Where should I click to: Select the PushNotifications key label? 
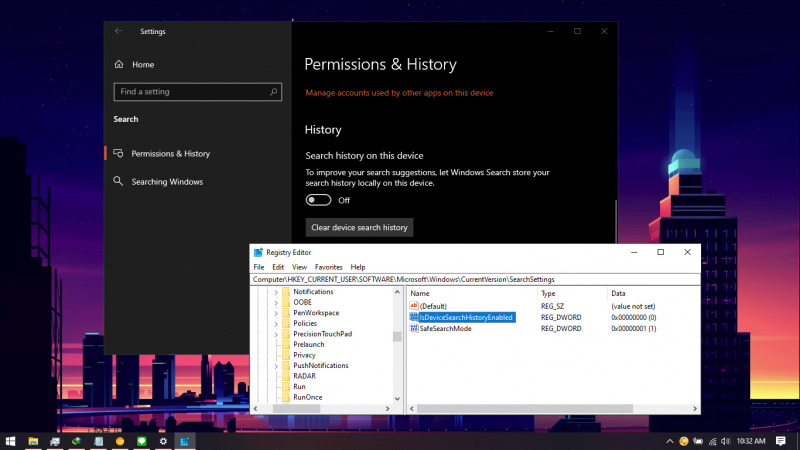320,365
